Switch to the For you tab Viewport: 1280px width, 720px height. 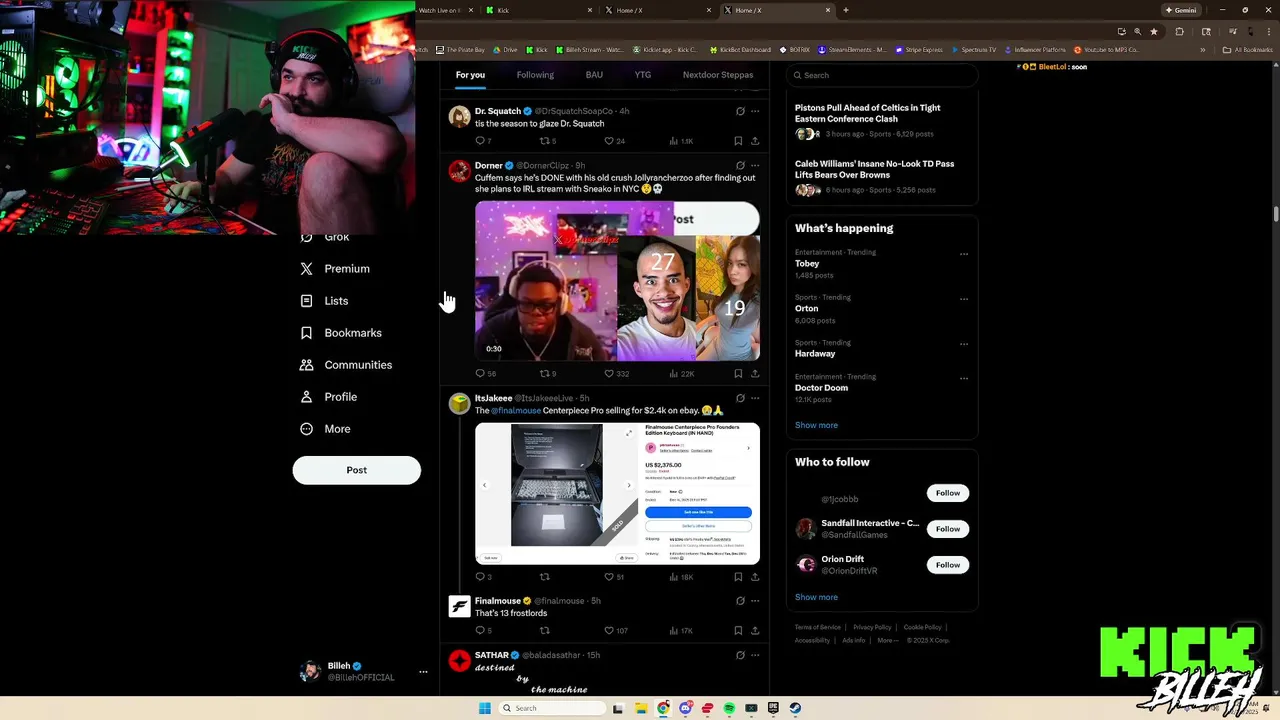pyautogui.click(x=470, y=75)
